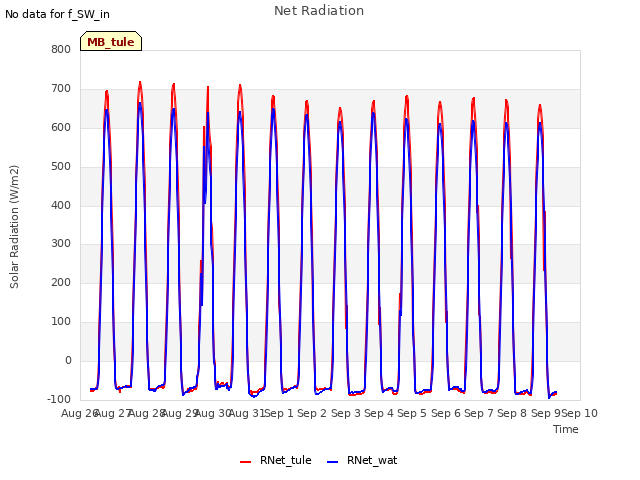Click the 700 y-axis tick label

pyautogui.click(x=61, y=89)
